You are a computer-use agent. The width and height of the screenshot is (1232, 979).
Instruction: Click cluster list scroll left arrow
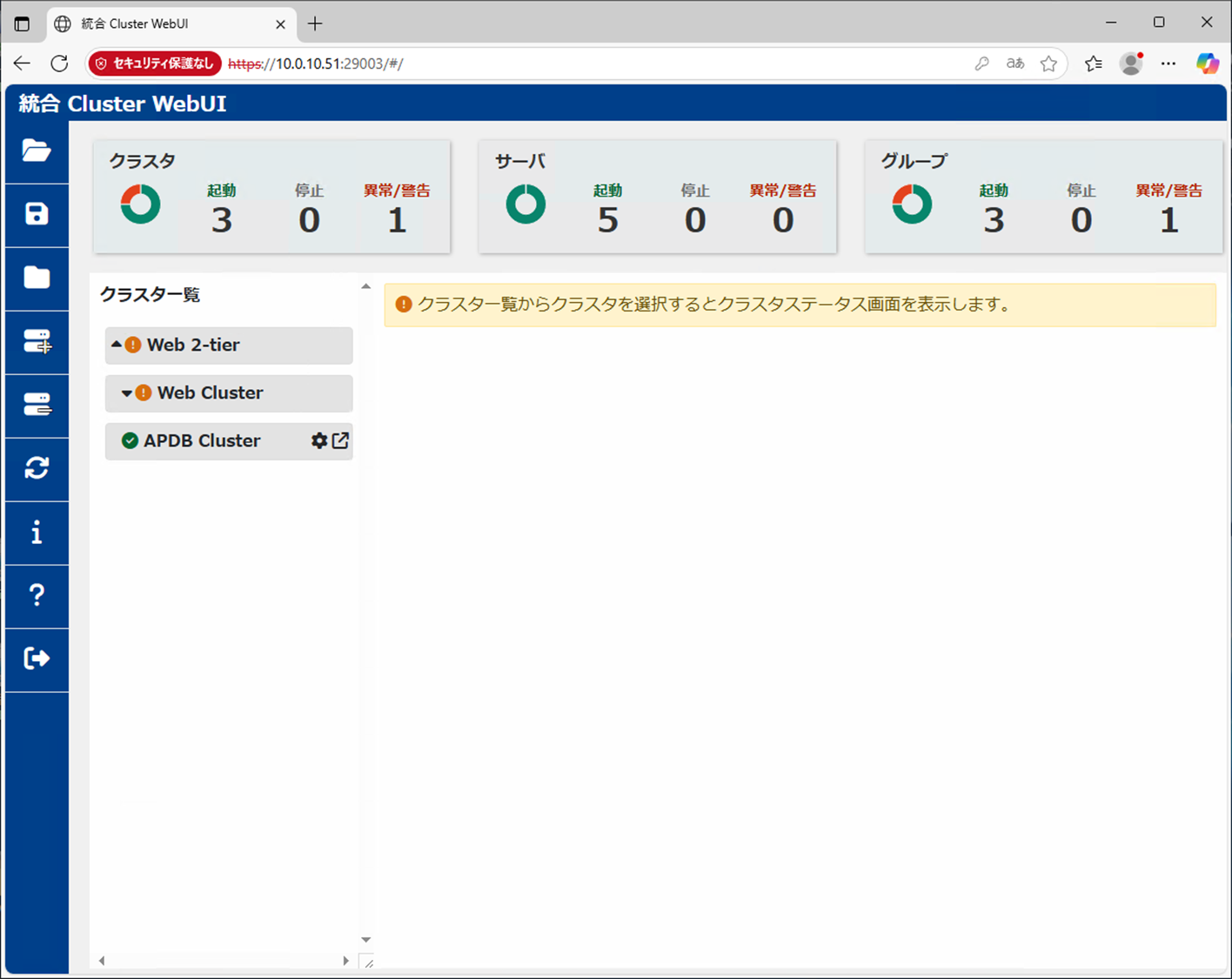click(102, 961)
